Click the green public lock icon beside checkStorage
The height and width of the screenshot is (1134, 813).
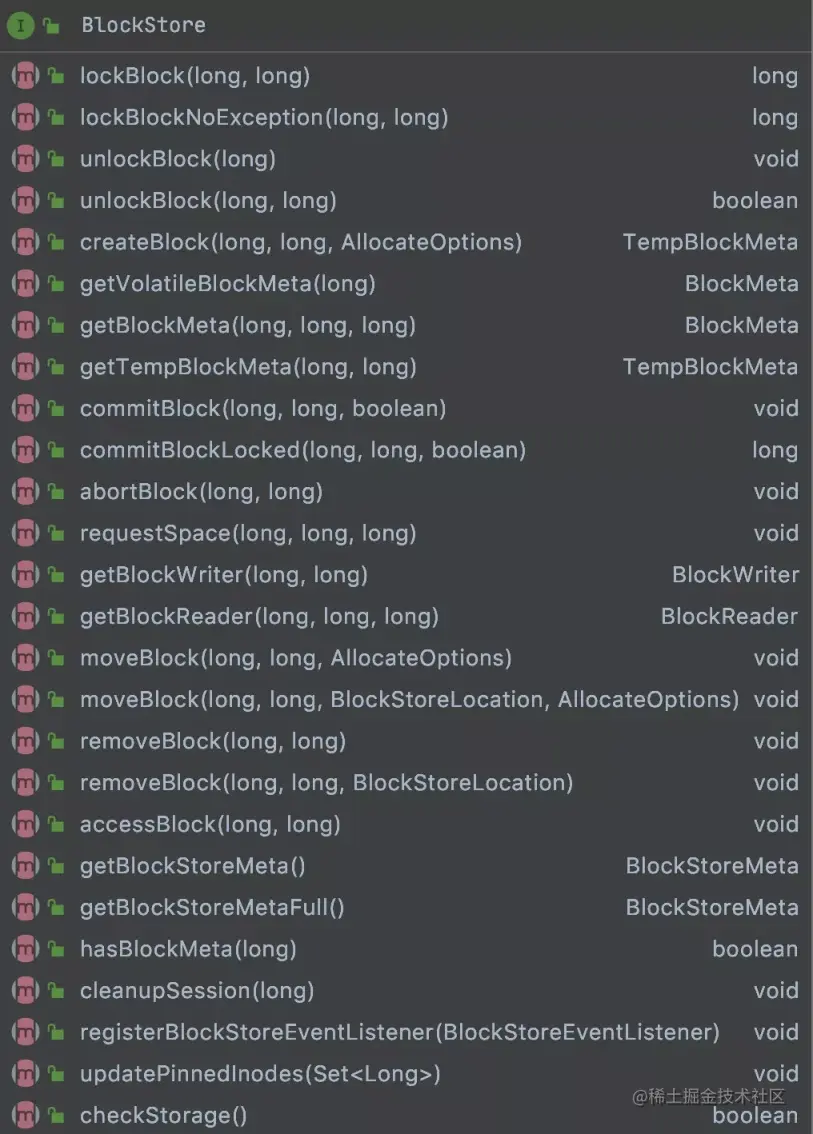(x=55, y=1116)
